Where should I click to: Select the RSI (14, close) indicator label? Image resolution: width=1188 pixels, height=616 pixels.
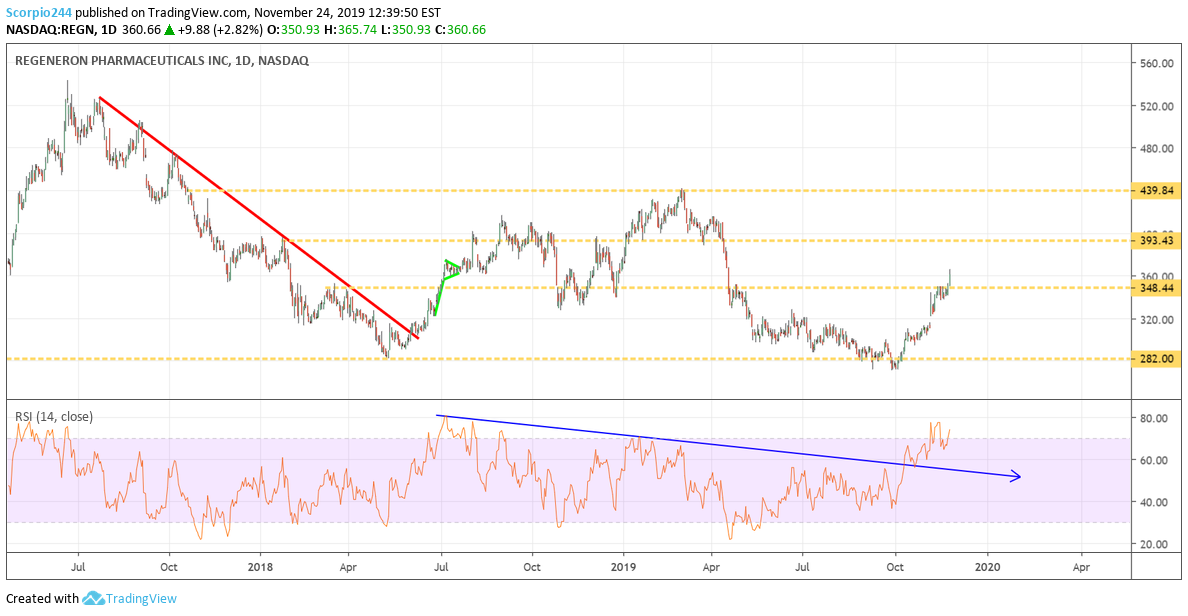[54, 417]
